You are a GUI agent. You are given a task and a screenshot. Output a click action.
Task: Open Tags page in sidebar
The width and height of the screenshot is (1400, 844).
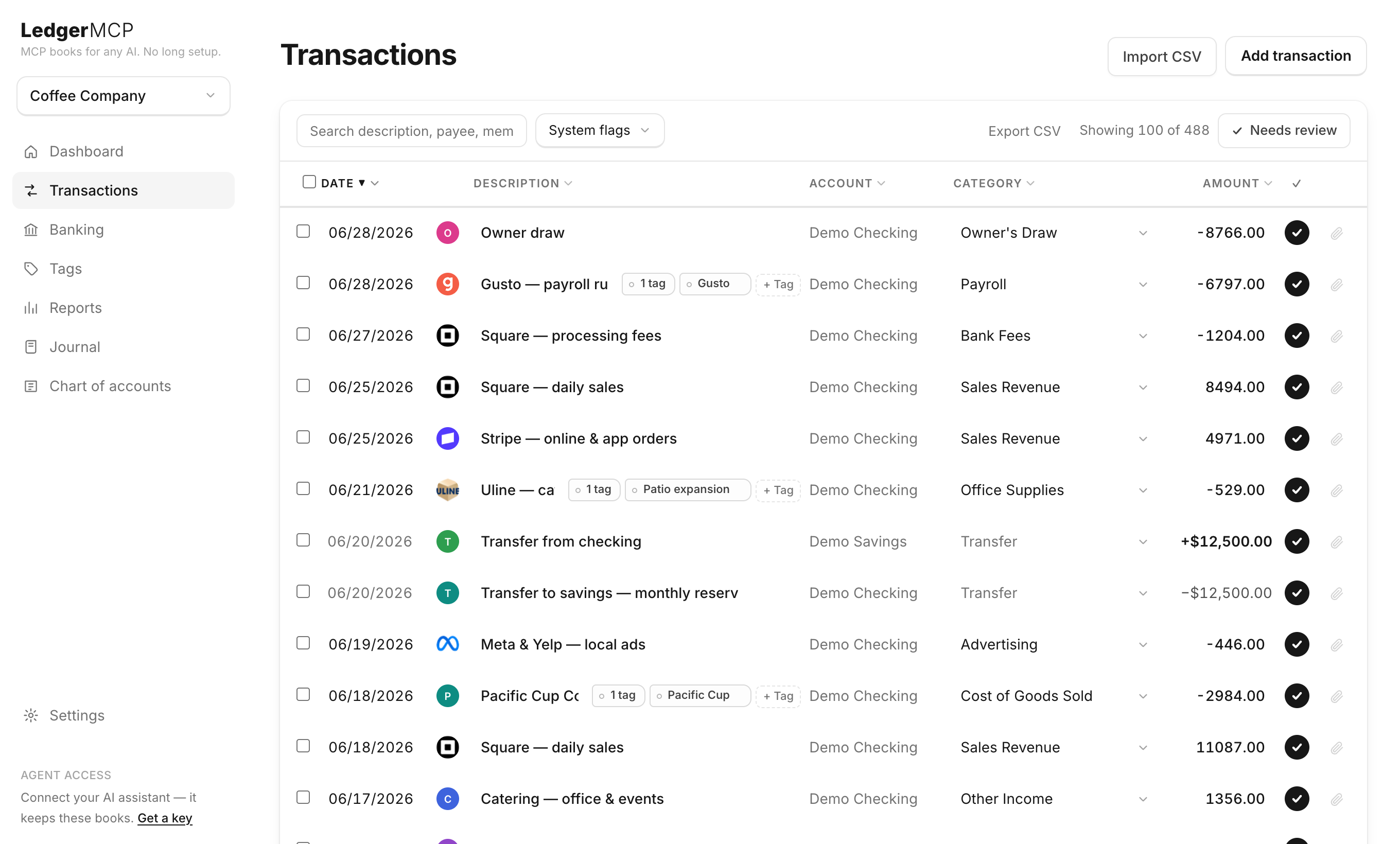(124, 268)
